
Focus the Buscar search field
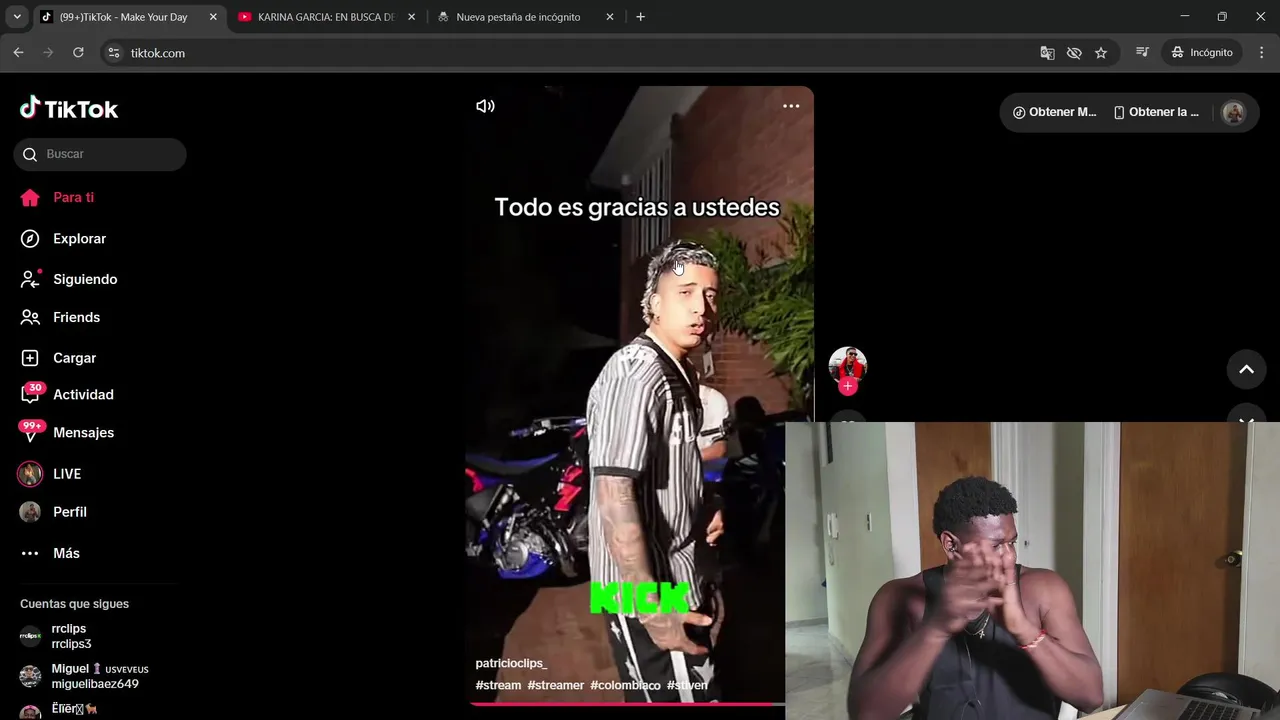[x=100, y=154]
